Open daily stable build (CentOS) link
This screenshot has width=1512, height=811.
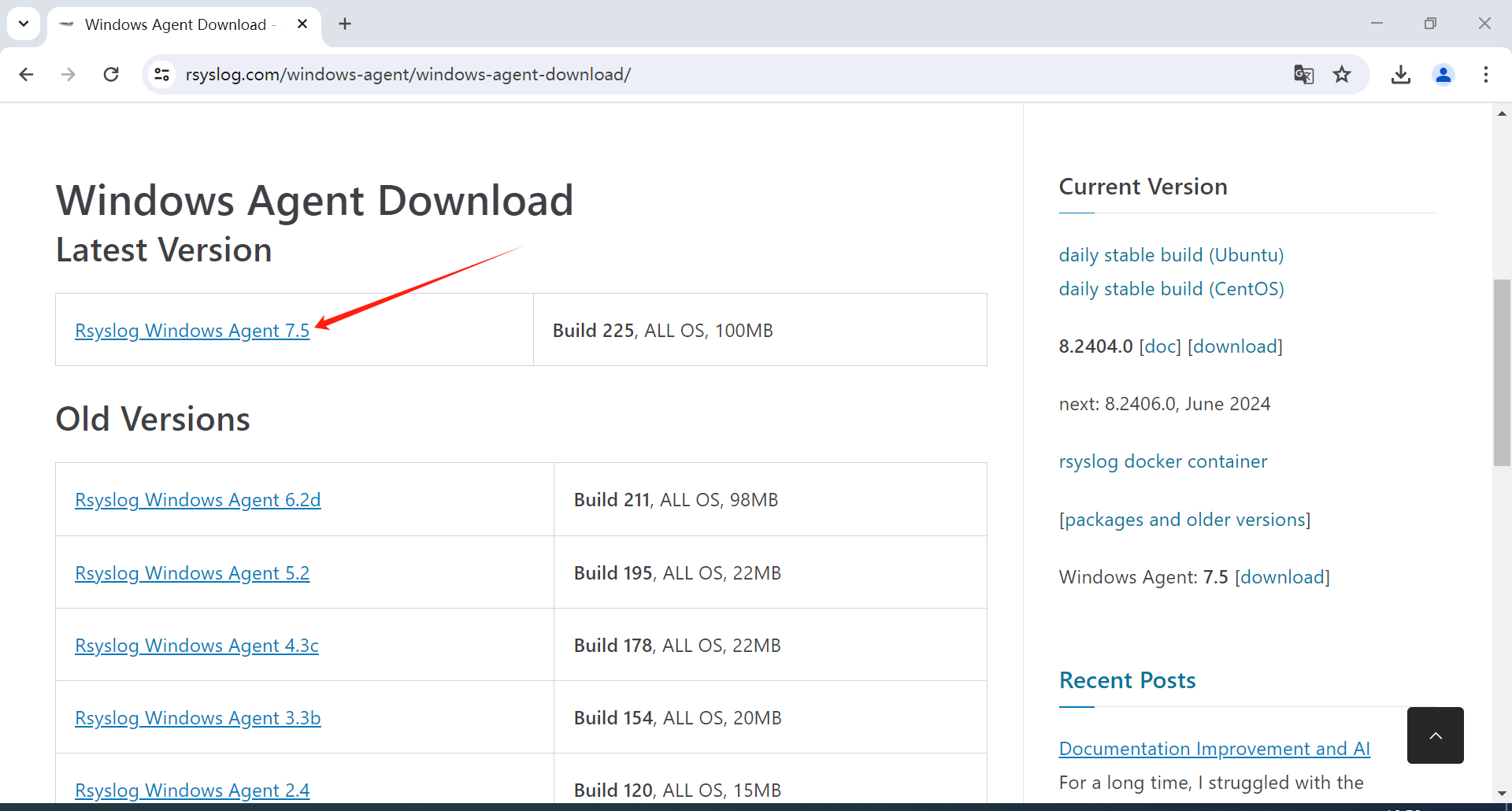tap(1171, 289)
